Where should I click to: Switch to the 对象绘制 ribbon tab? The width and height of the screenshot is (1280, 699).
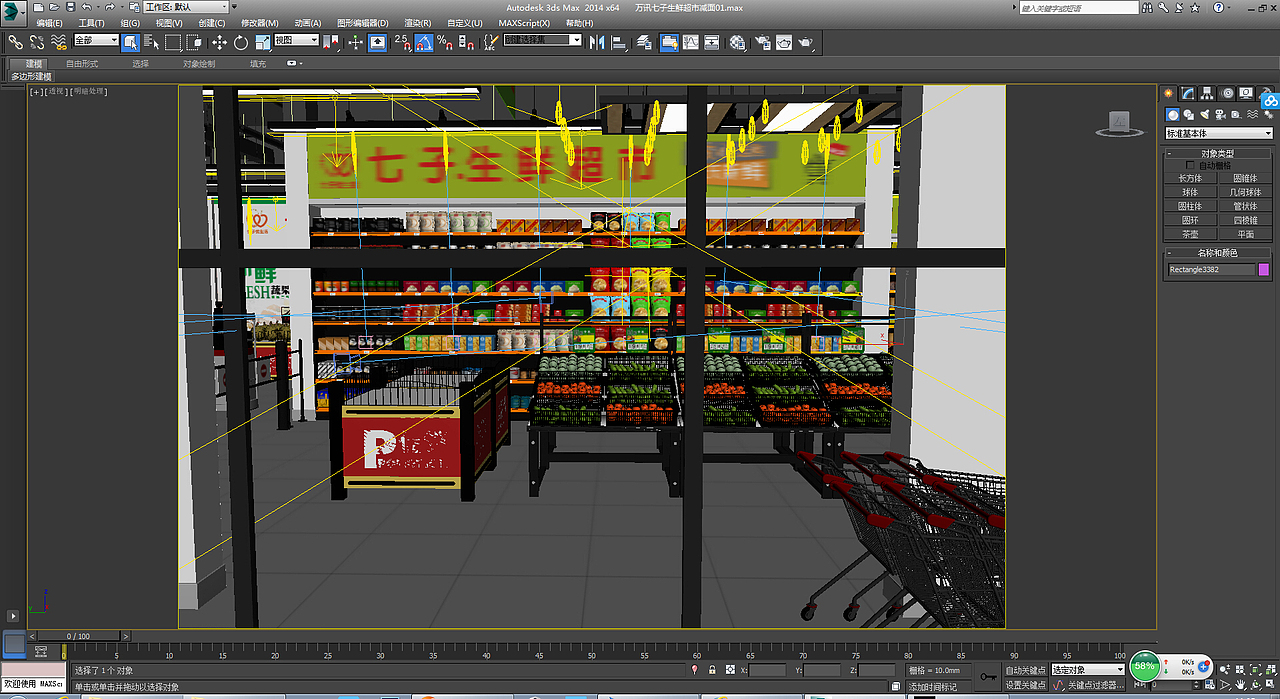click(199, 64)
